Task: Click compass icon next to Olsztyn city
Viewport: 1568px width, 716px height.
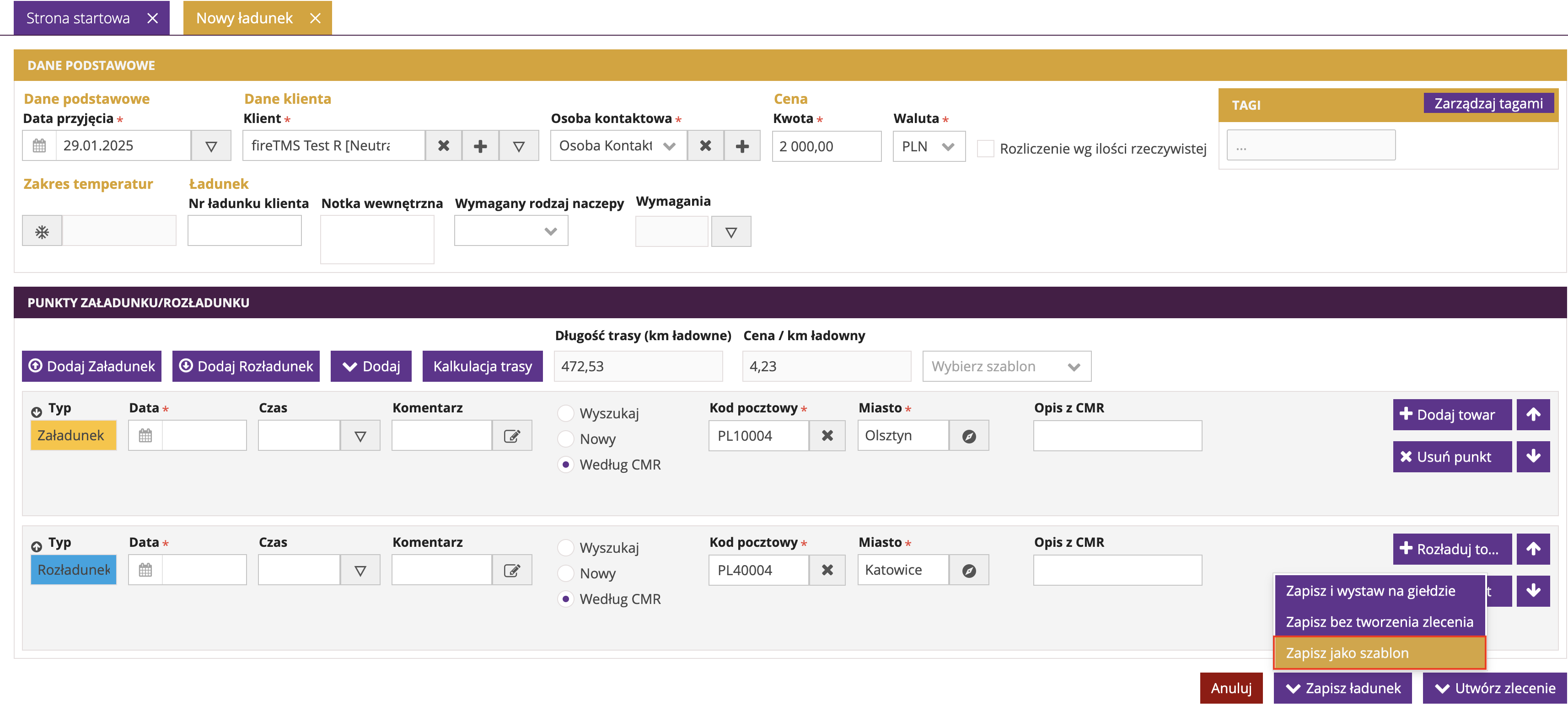Action: [x=969, y=436]
